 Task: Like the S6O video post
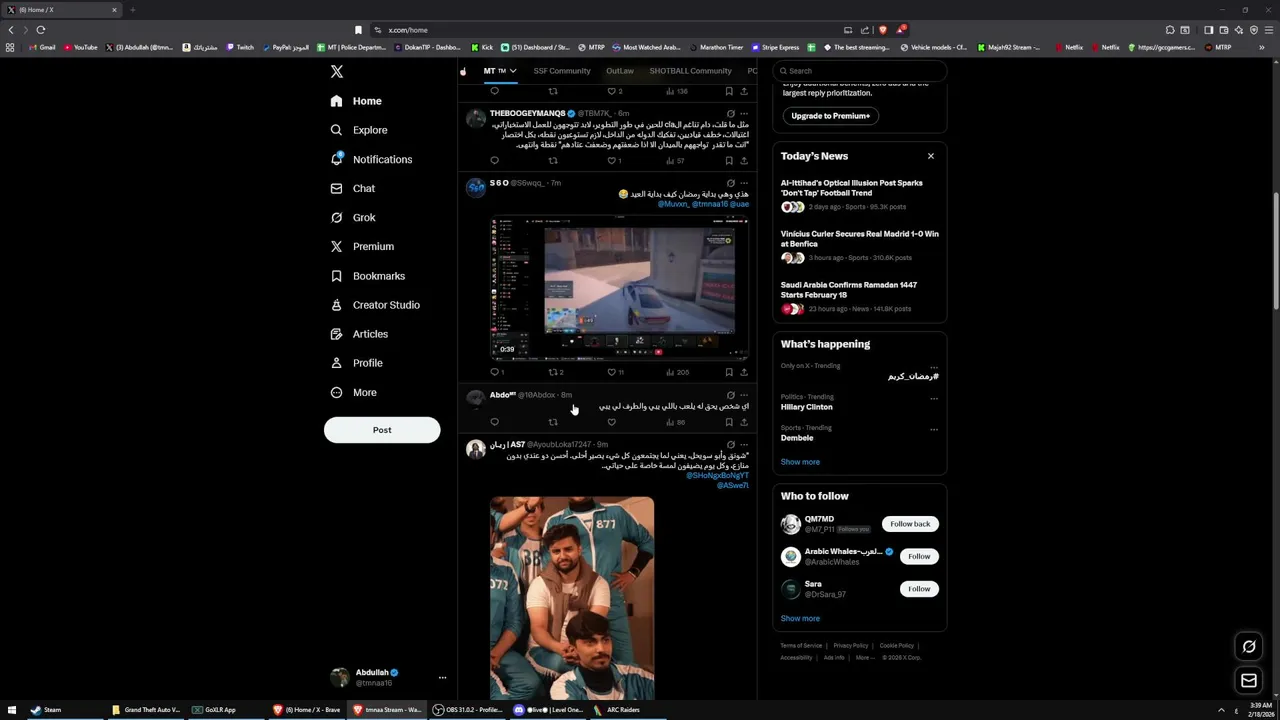(611, 372)
